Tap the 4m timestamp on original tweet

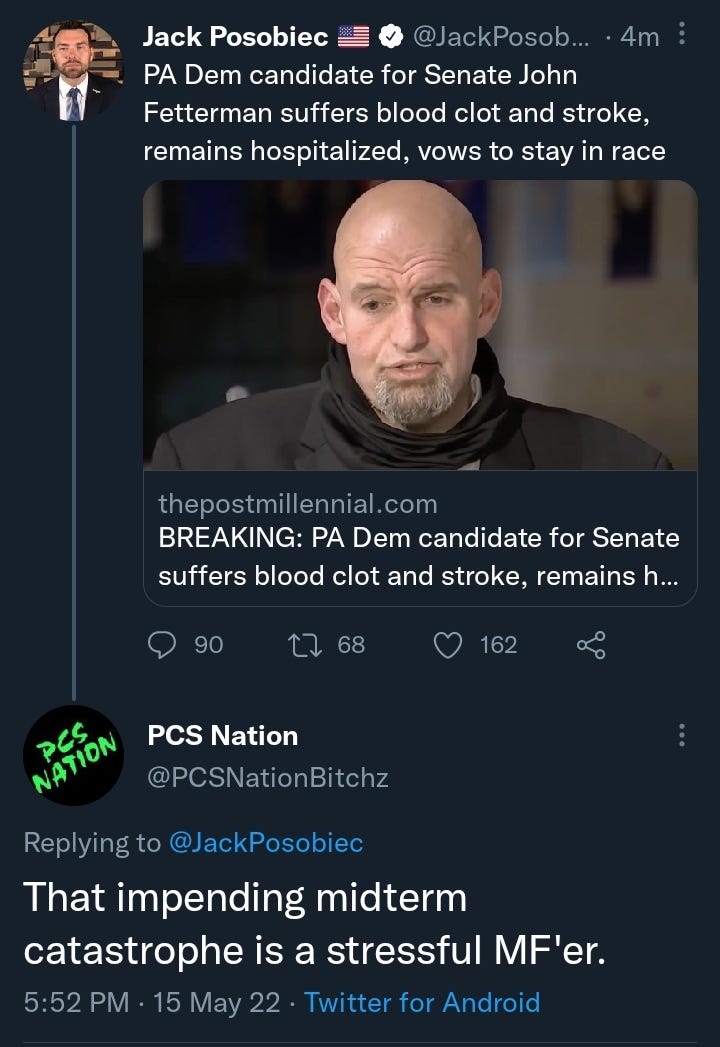click(x=639, y=37)
